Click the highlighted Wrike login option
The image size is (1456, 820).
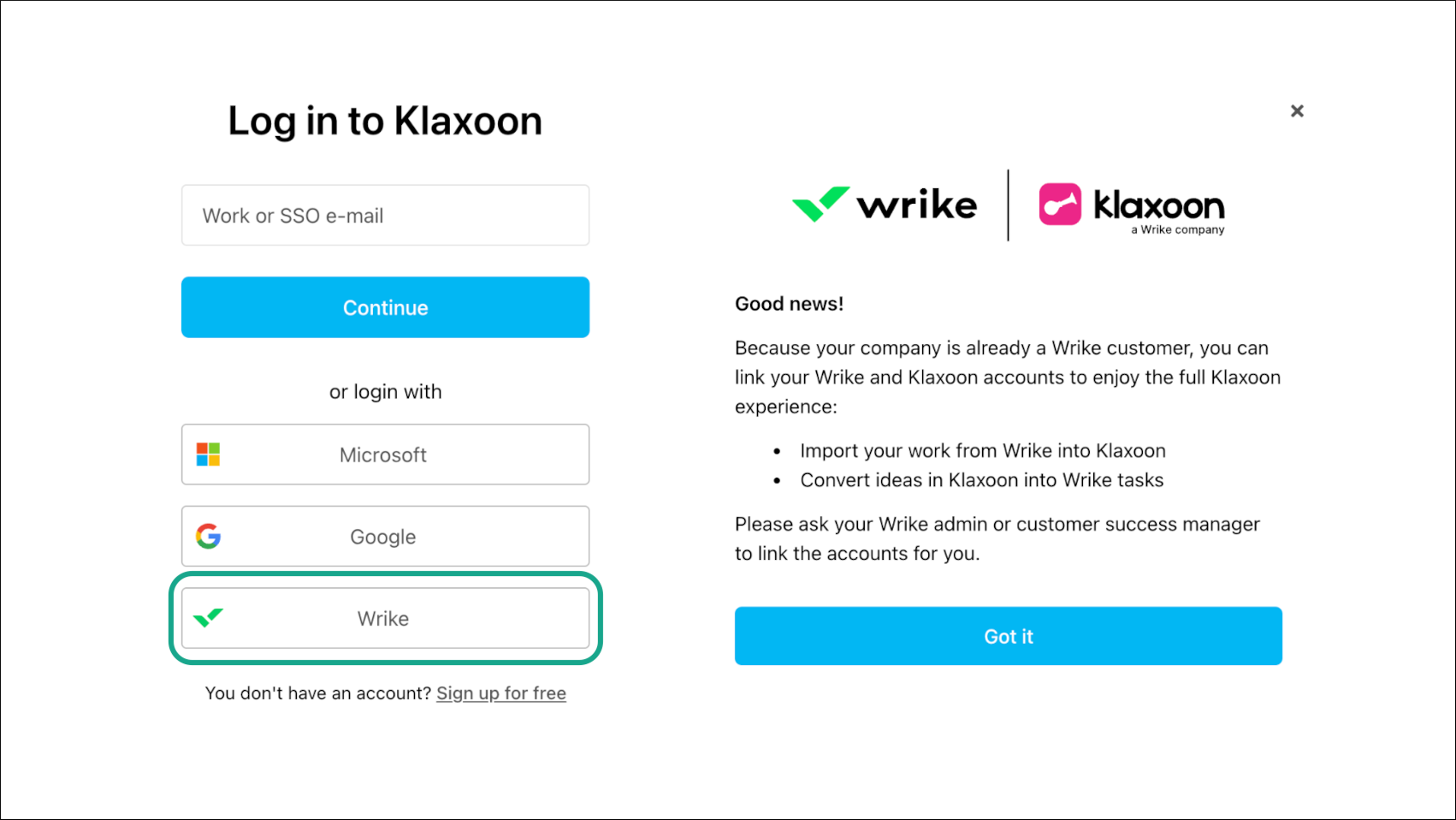[x=385, y=618]
